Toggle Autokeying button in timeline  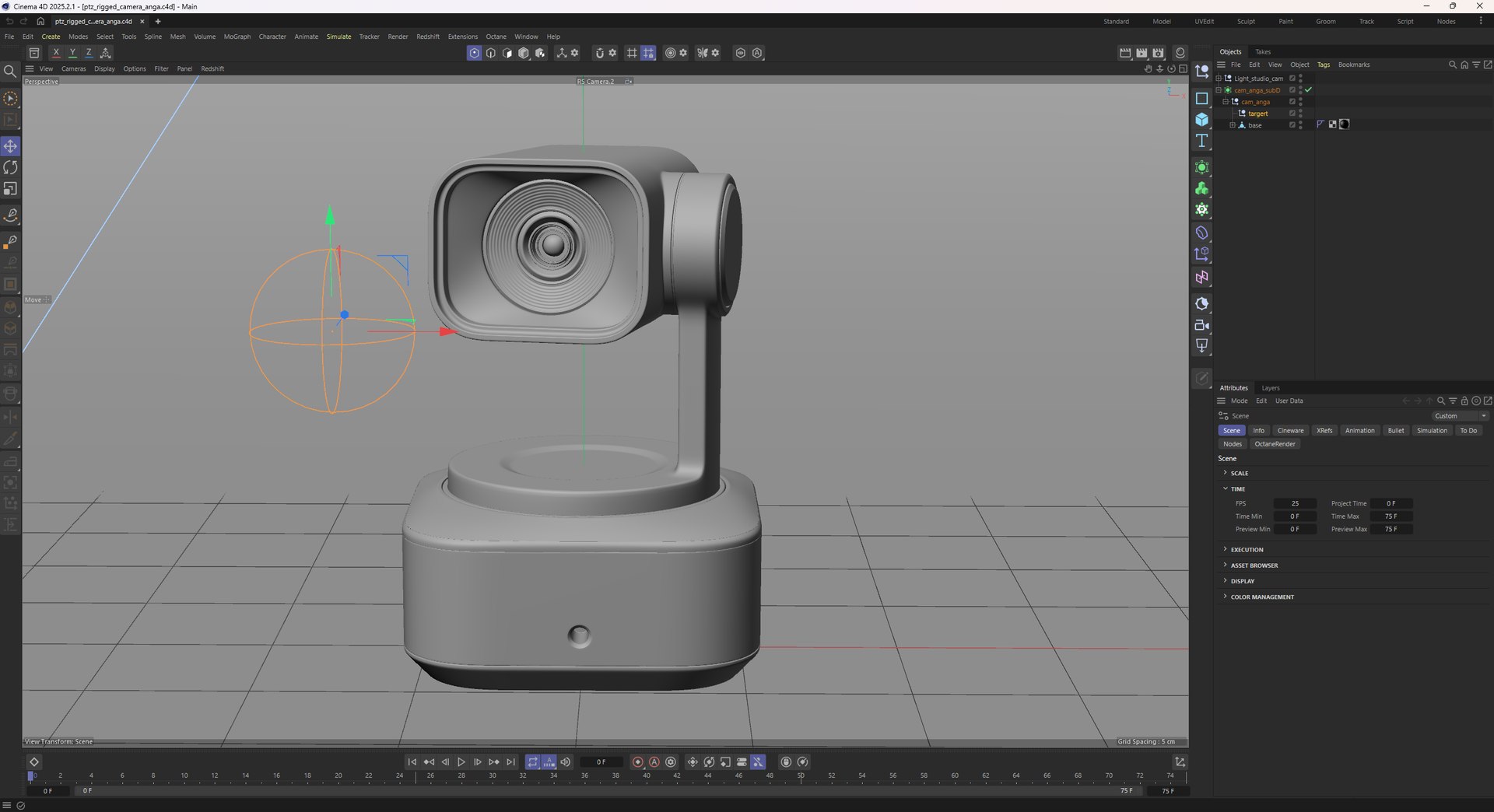(x=654, y=762)
